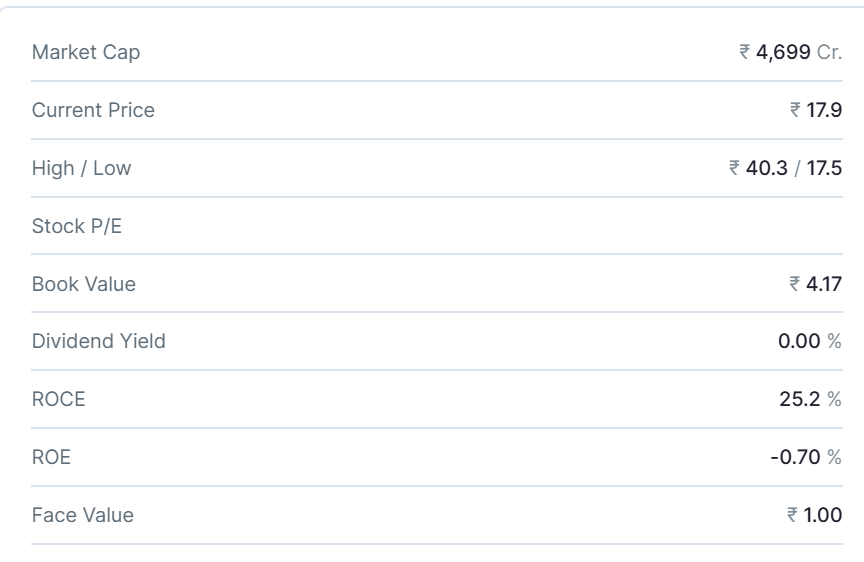
Task: Click the Dividend Yield label
Action: (99, 342)
